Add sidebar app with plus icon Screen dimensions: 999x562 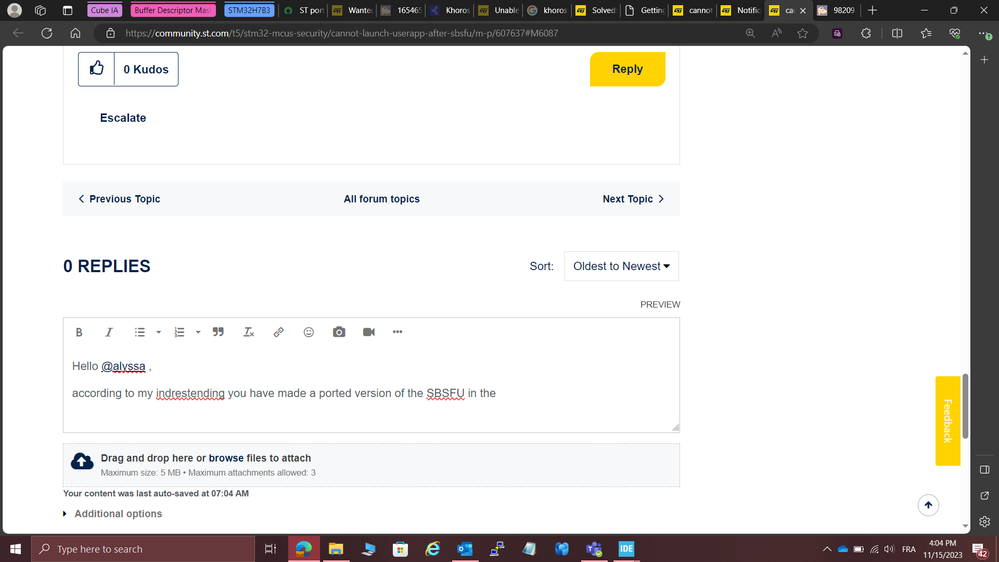984,59
